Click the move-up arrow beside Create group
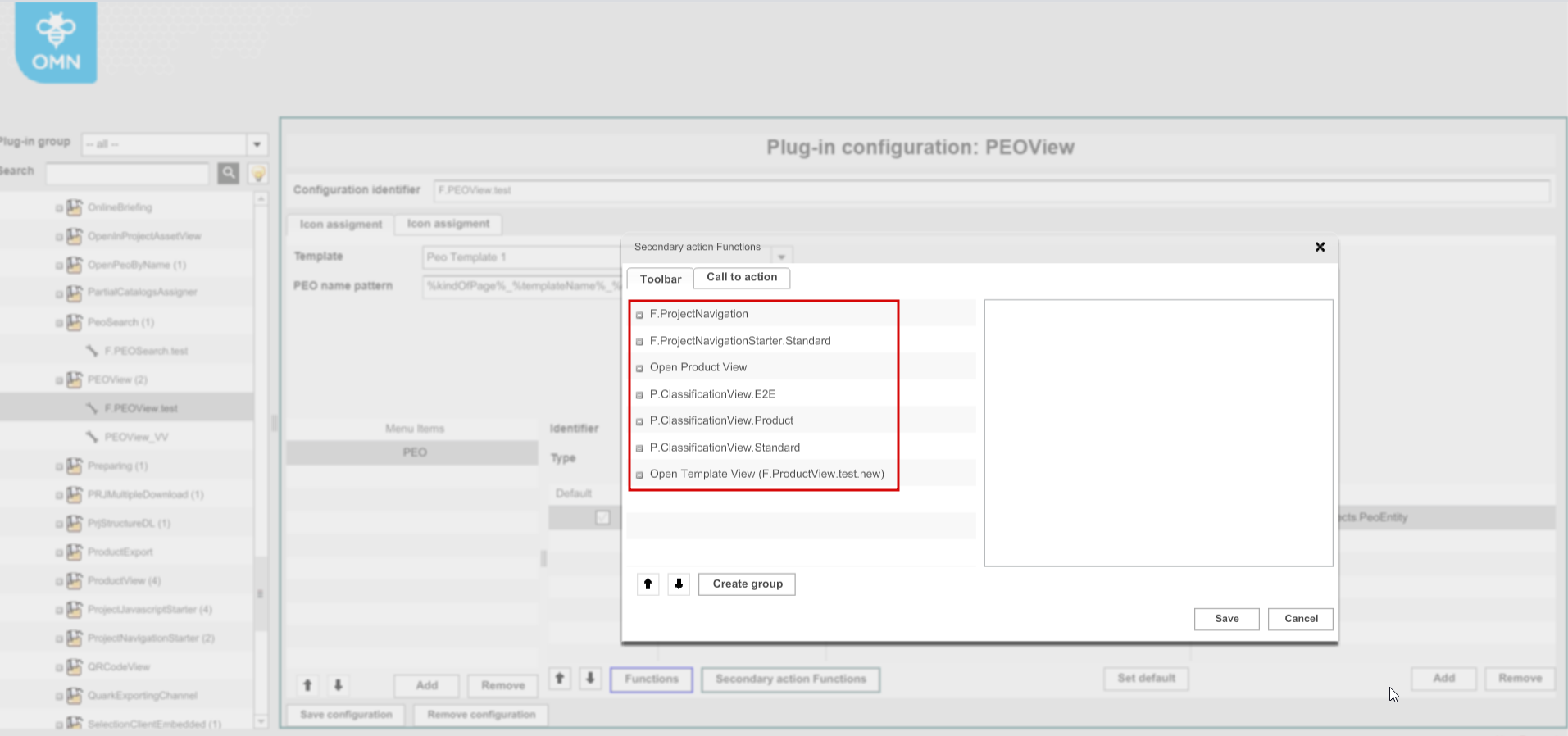The width and height of the screenshot is (1568, 736). click(648, 584)
